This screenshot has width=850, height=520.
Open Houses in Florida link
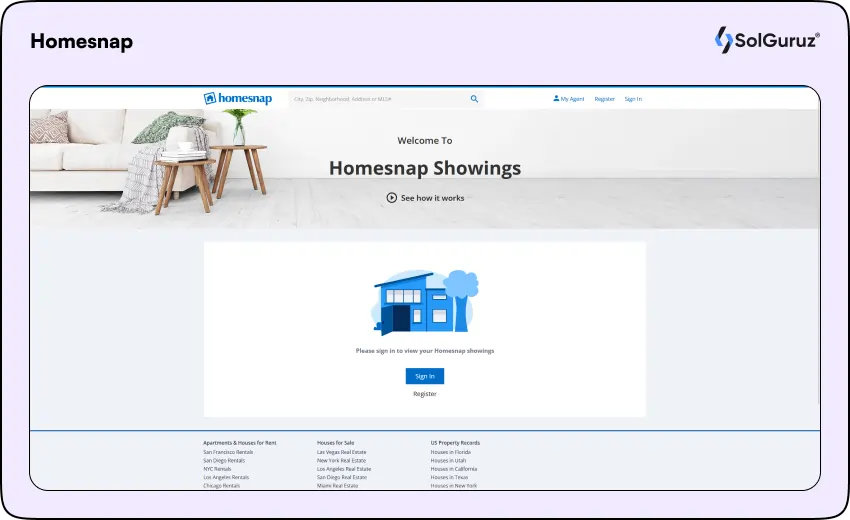click(451, 452)
